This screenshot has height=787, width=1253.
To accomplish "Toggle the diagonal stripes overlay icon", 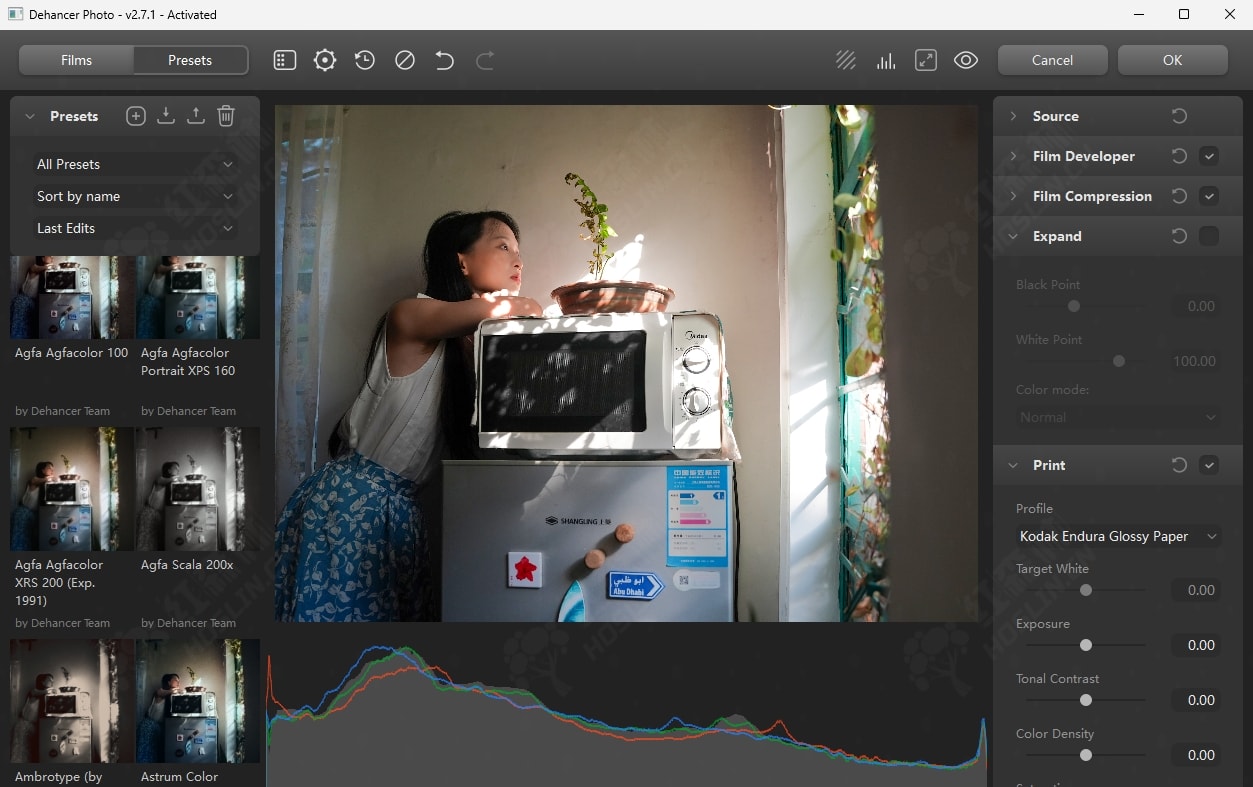I will (x=846, y=60).
